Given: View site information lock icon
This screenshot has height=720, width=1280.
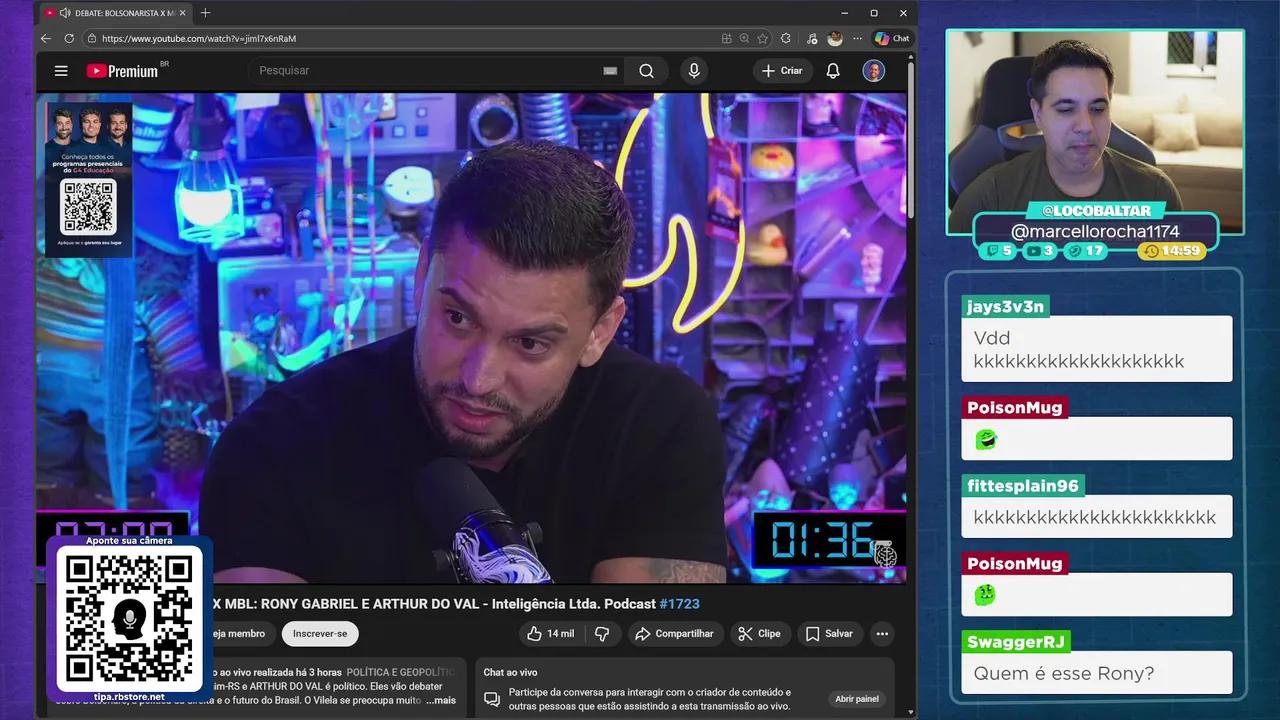Looking at the screenshot, I should point(92,38).
